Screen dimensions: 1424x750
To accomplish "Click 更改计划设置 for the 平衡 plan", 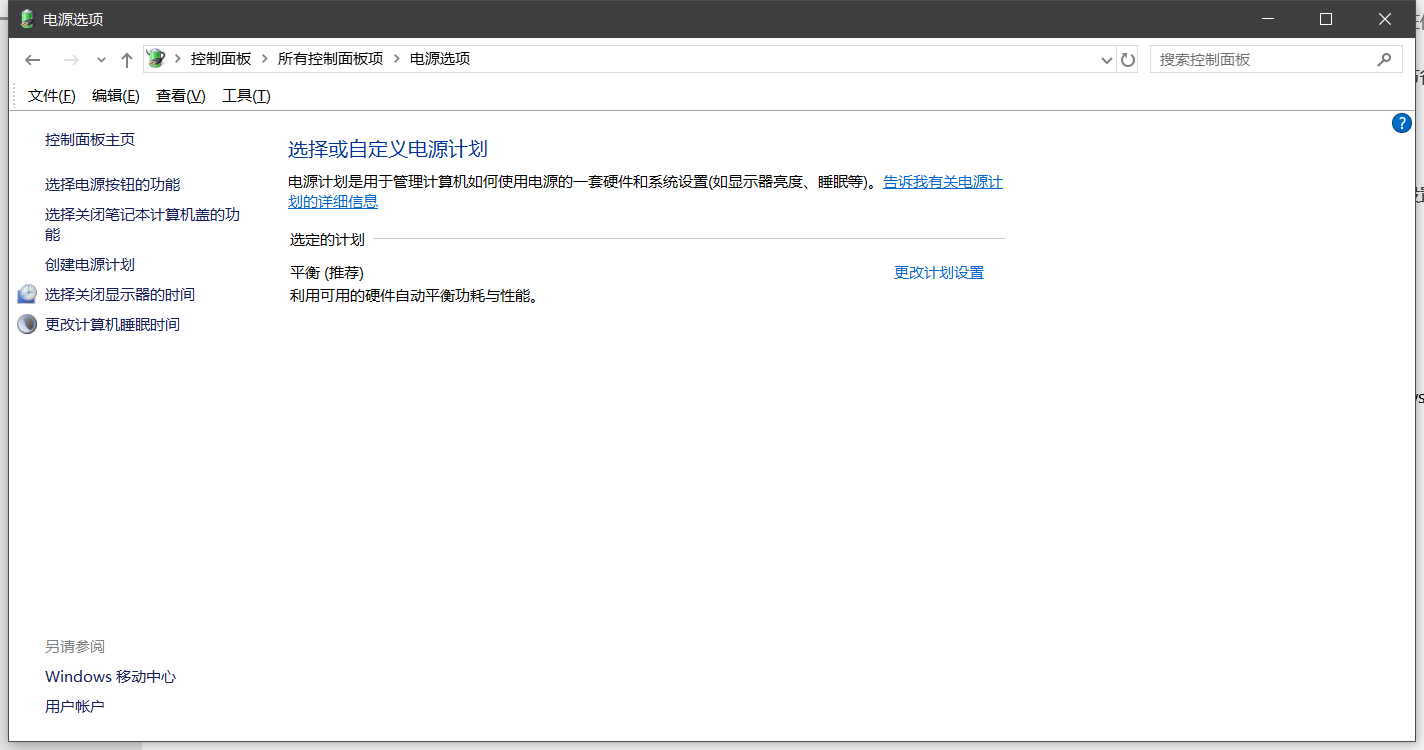I will [939, 273].
